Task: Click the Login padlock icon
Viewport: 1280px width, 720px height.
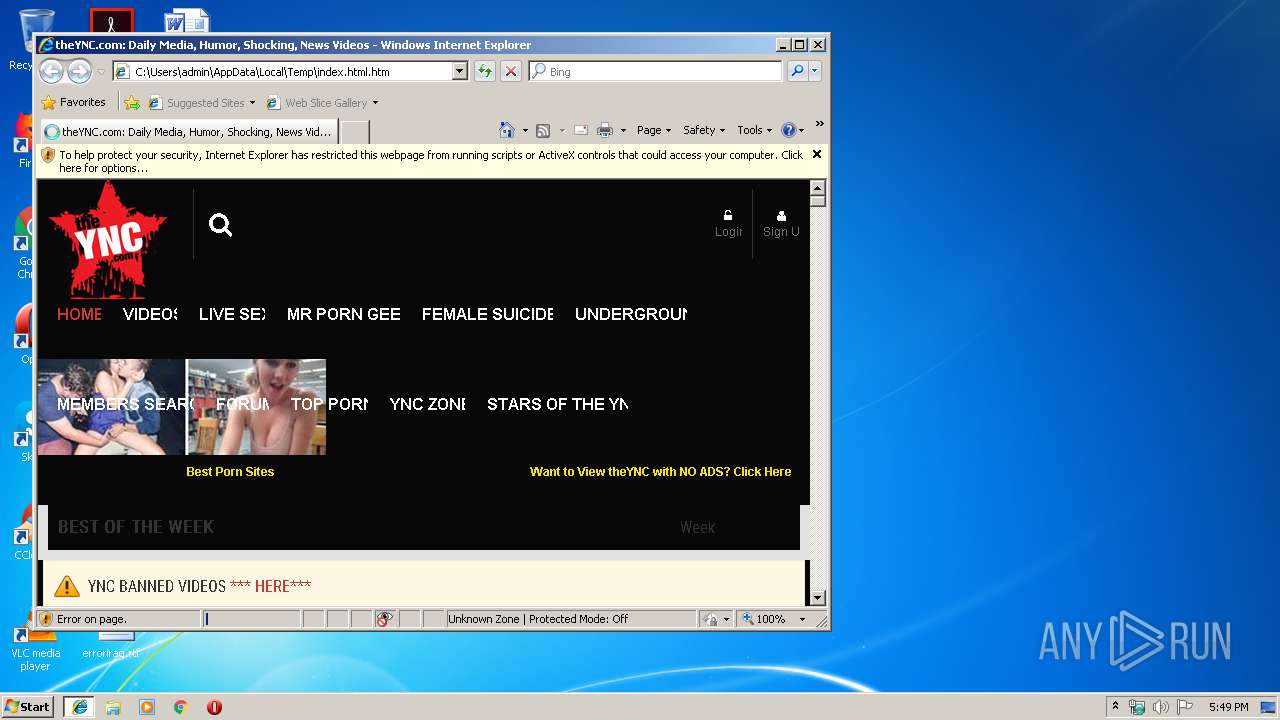Action: click(x=728, y=215)
